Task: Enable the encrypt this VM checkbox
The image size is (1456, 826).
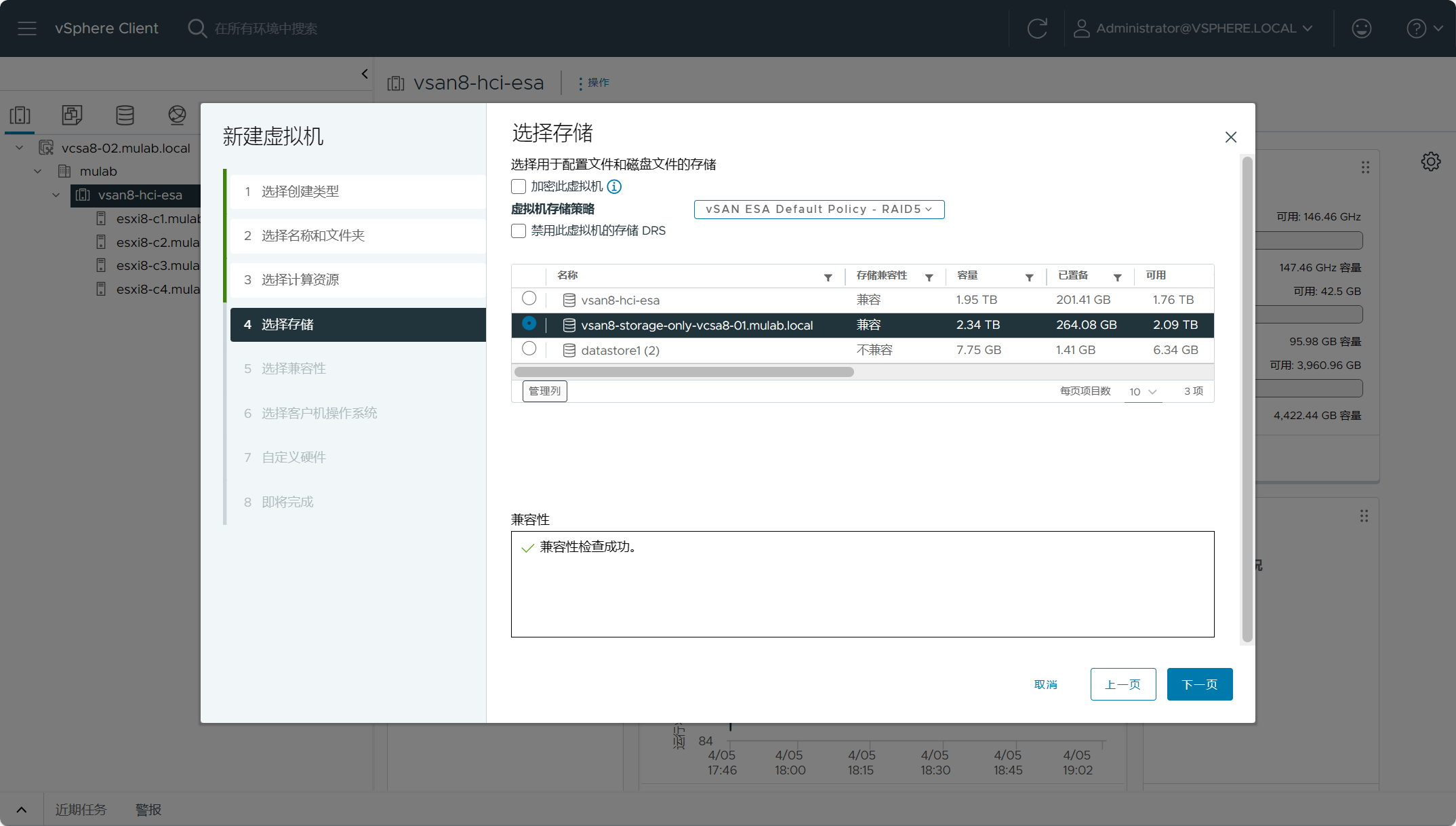Action: 519,186
